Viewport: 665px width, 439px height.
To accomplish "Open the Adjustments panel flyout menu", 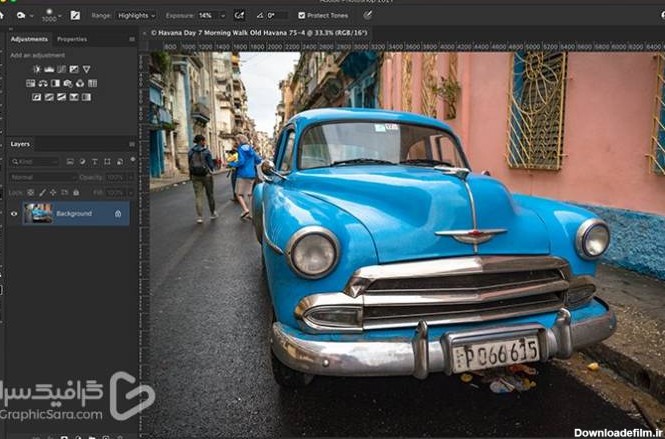I will [x=132, y=39].
